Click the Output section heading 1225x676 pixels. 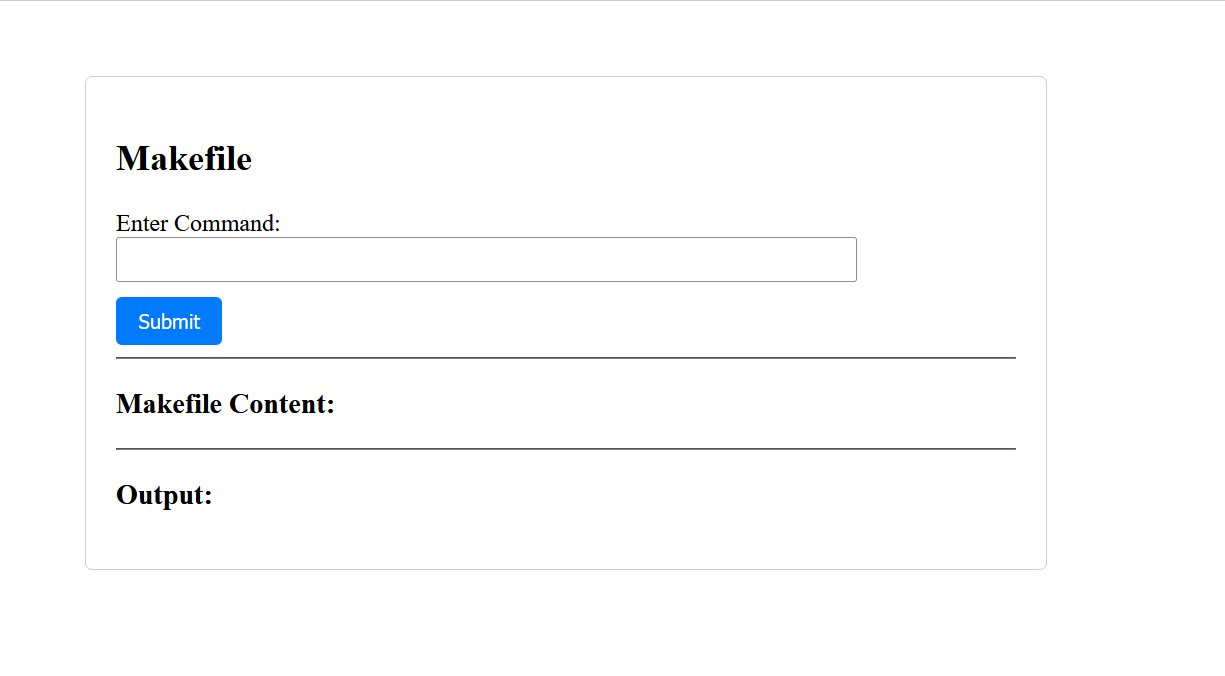pos(164,495)
